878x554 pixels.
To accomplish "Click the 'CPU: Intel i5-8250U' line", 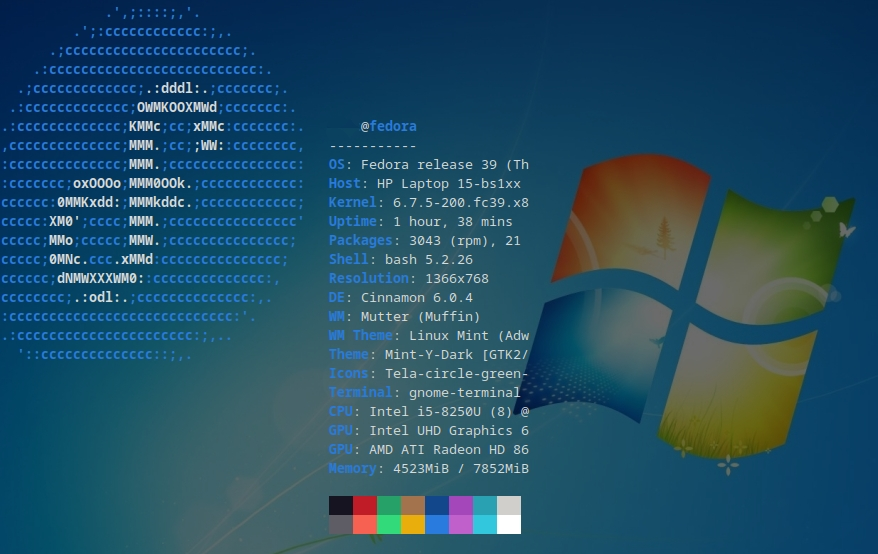I will [429, 412].
